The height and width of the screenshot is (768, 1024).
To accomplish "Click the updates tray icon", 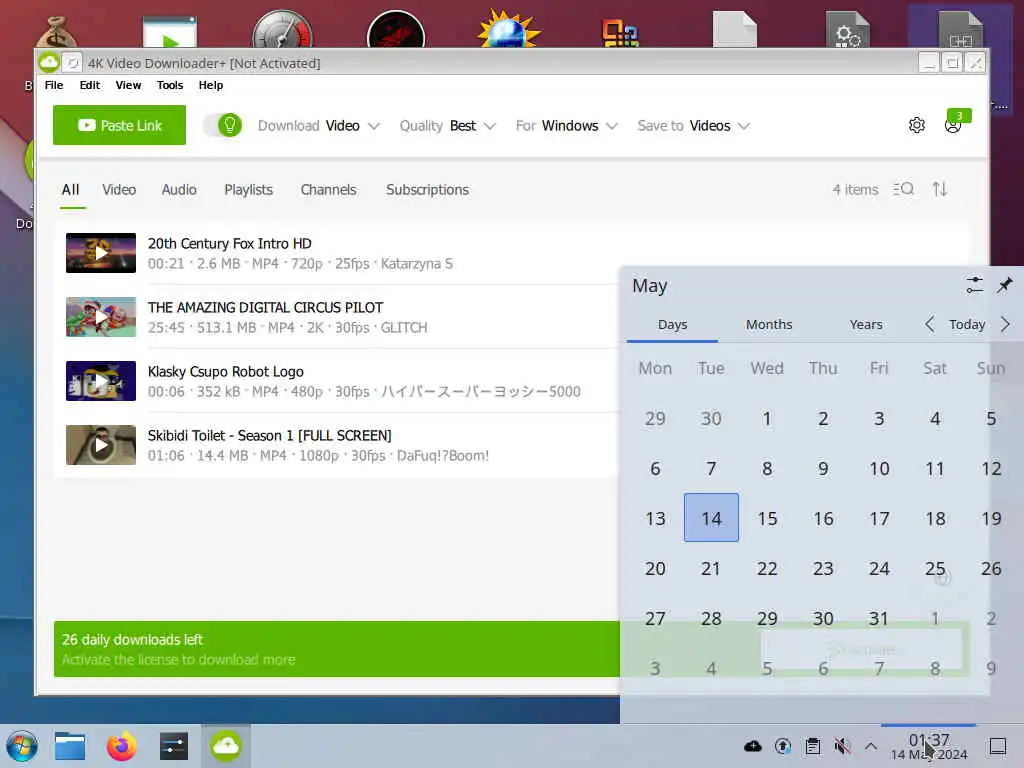I will point(783,746).
